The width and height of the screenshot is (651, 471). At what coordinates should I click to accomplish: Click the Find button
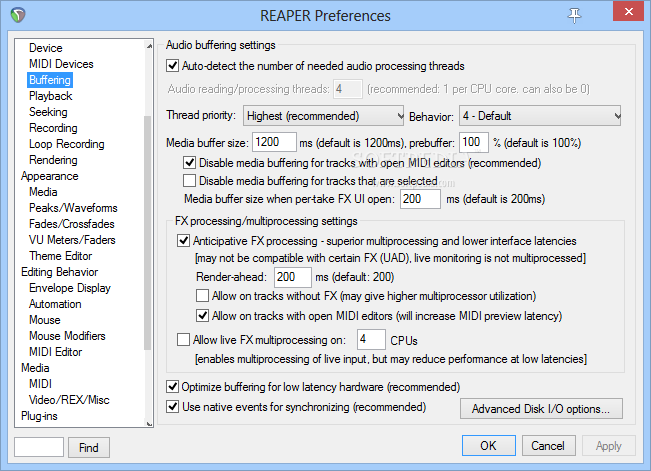(89, 447)
